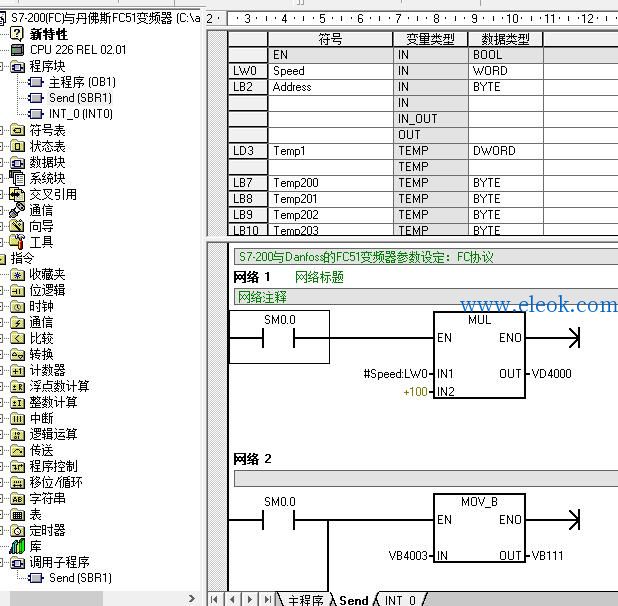Open the 计数器 instruction folder
The height and width of the screenshot is (606, 618).
pos(17,370)
